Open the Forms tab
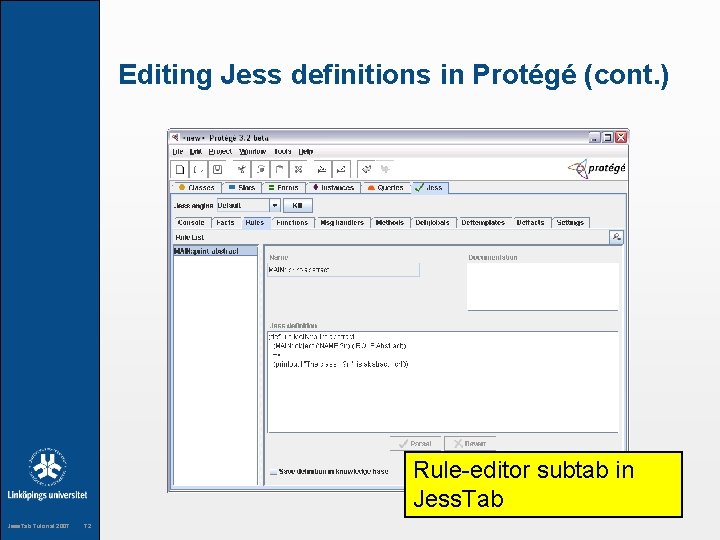720x540 pixels. (x=284, y=187)
